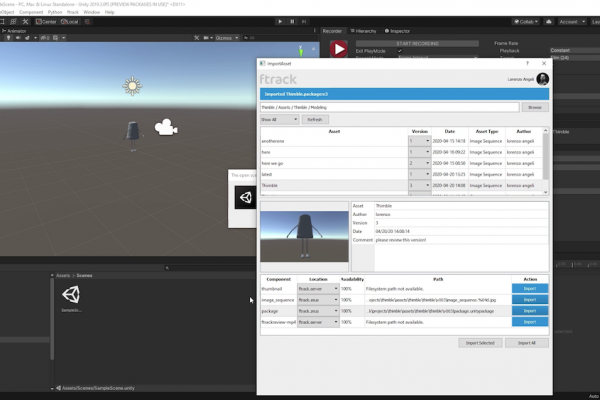Open grid settings dropdown arrow
The height and width of the screenshot is (400, 600).
click(64, 38)
